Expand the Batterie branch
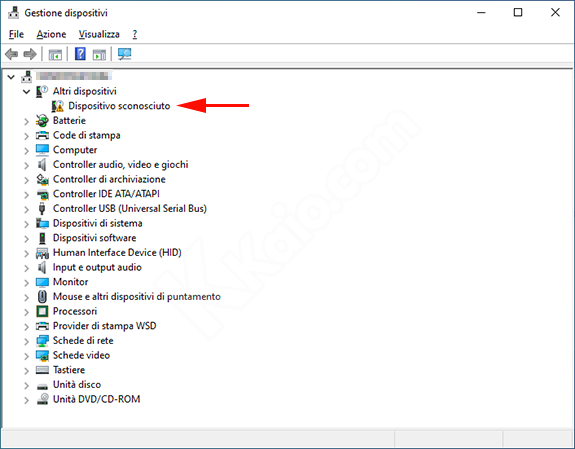 coord(26,121)
